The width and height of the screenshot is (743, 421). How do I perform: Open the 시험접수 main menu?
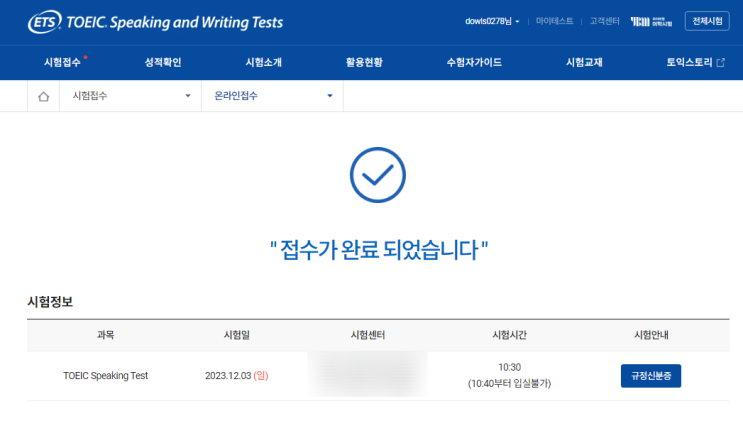(x=63, y=63)
